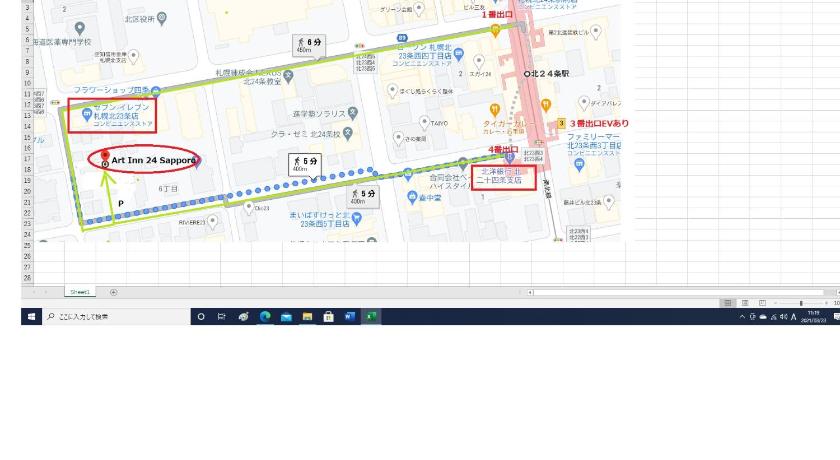The height and width of the screenshot is (460, 840).
Task: Open Microsoft Store from taskbar
Action: point(328,316)
